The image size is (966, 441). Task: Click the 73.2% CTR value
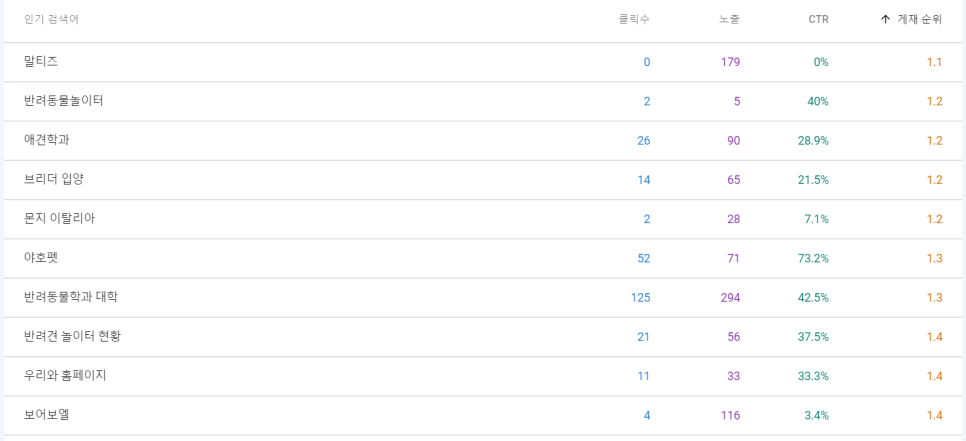(x=813, y=259)
